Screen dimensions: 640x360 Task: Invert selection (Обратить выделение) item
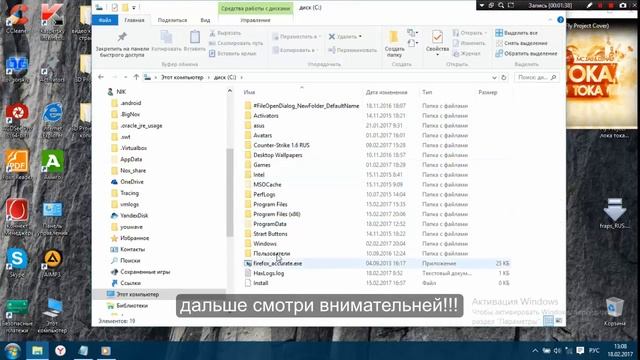tap(526, 53)
